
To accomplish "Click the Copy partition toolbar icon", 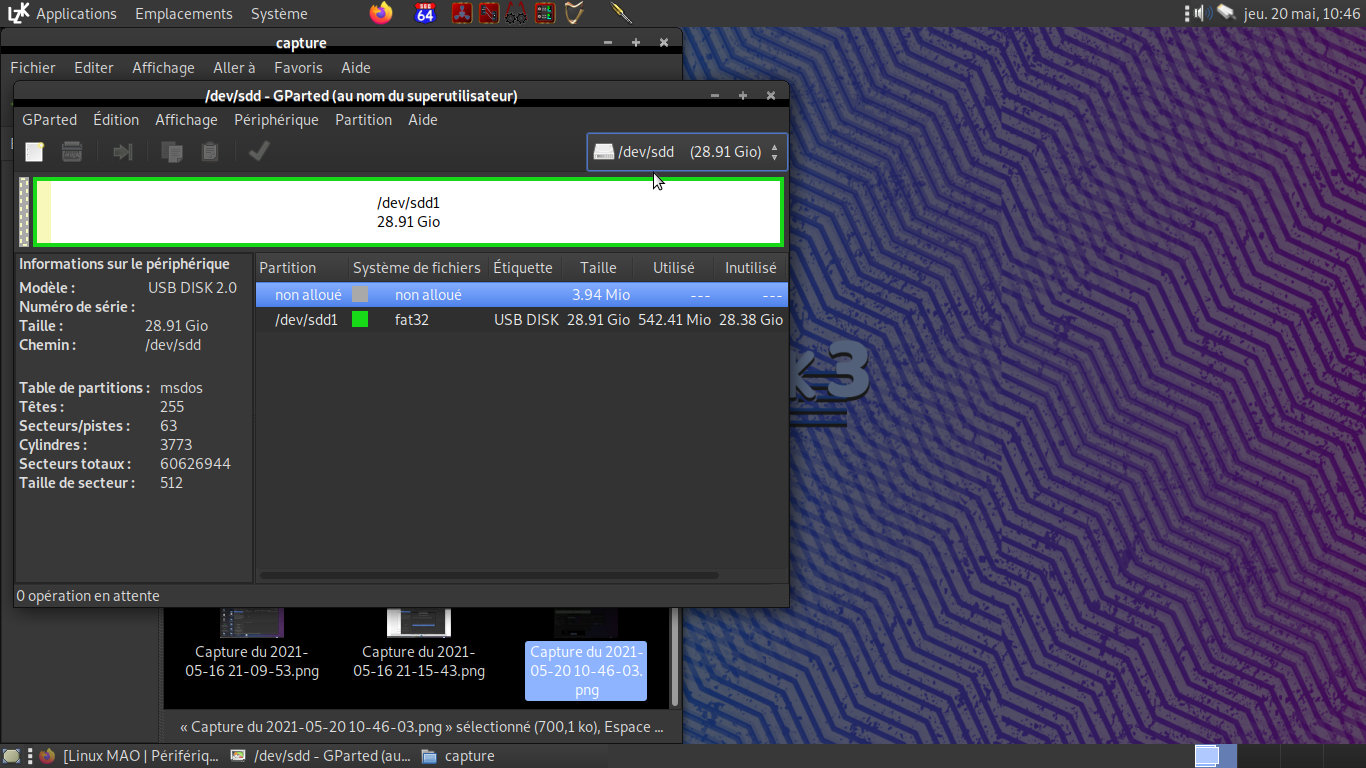I will [x=172, y=152].
